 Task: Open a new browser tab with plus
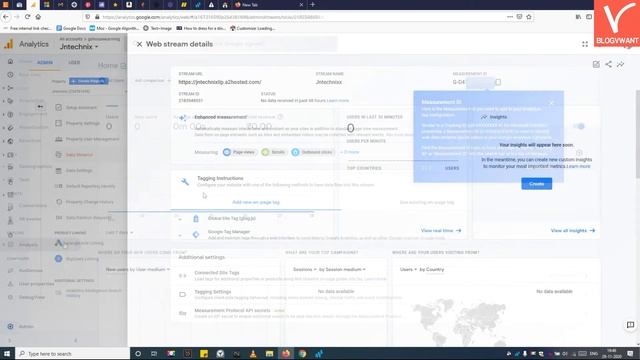313,4
